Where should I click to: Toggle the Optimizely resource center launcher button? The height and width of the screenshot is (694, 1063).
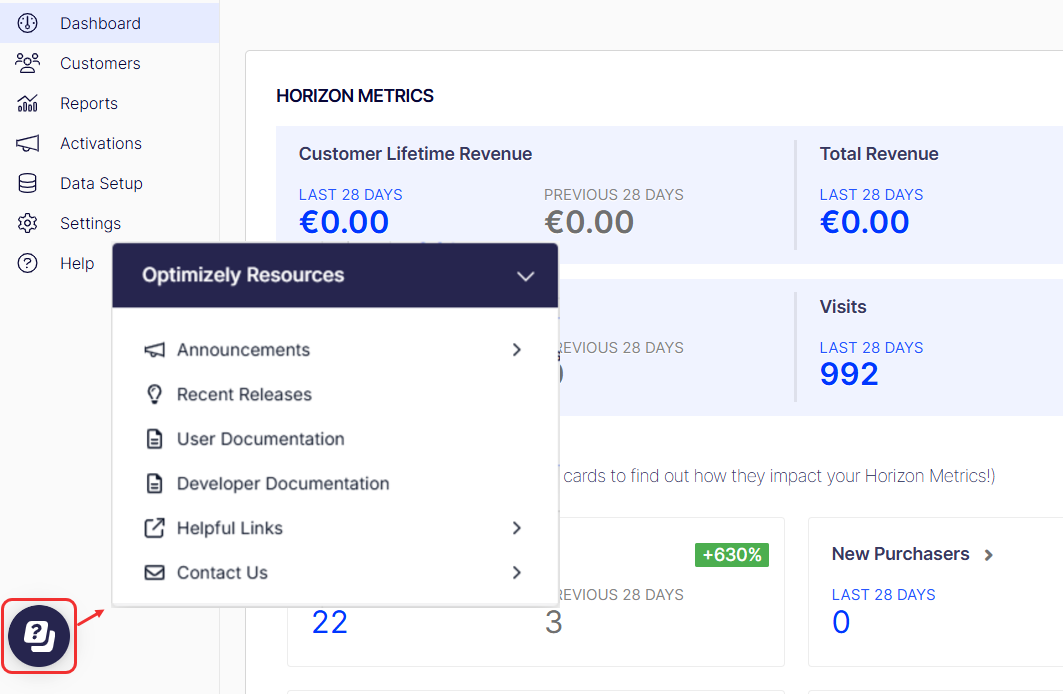click(39, 636)
